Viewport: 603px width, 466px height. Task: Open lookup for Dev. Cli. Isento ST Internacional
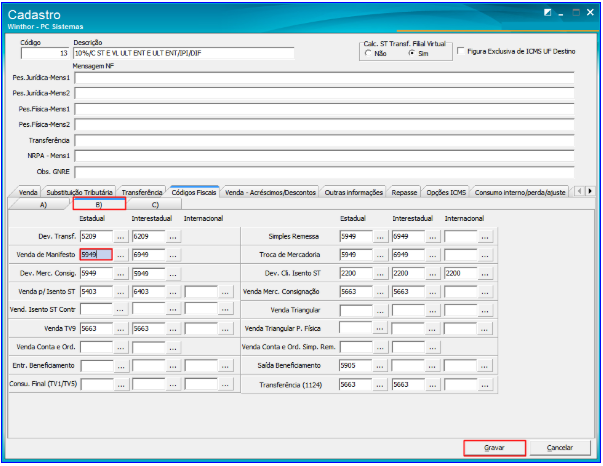(x=485, y=273)
